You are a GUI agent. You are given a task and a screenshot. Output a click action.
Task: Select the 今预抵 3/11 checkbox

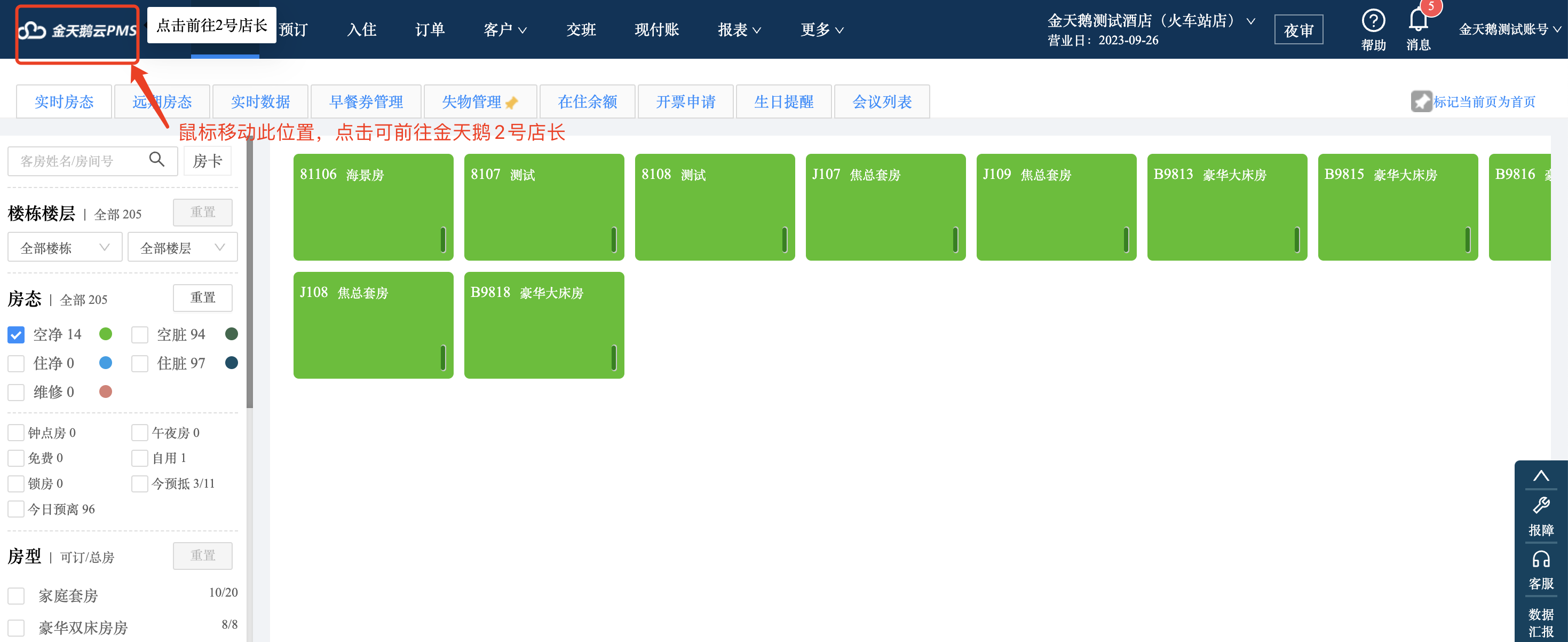coord(140,483)
